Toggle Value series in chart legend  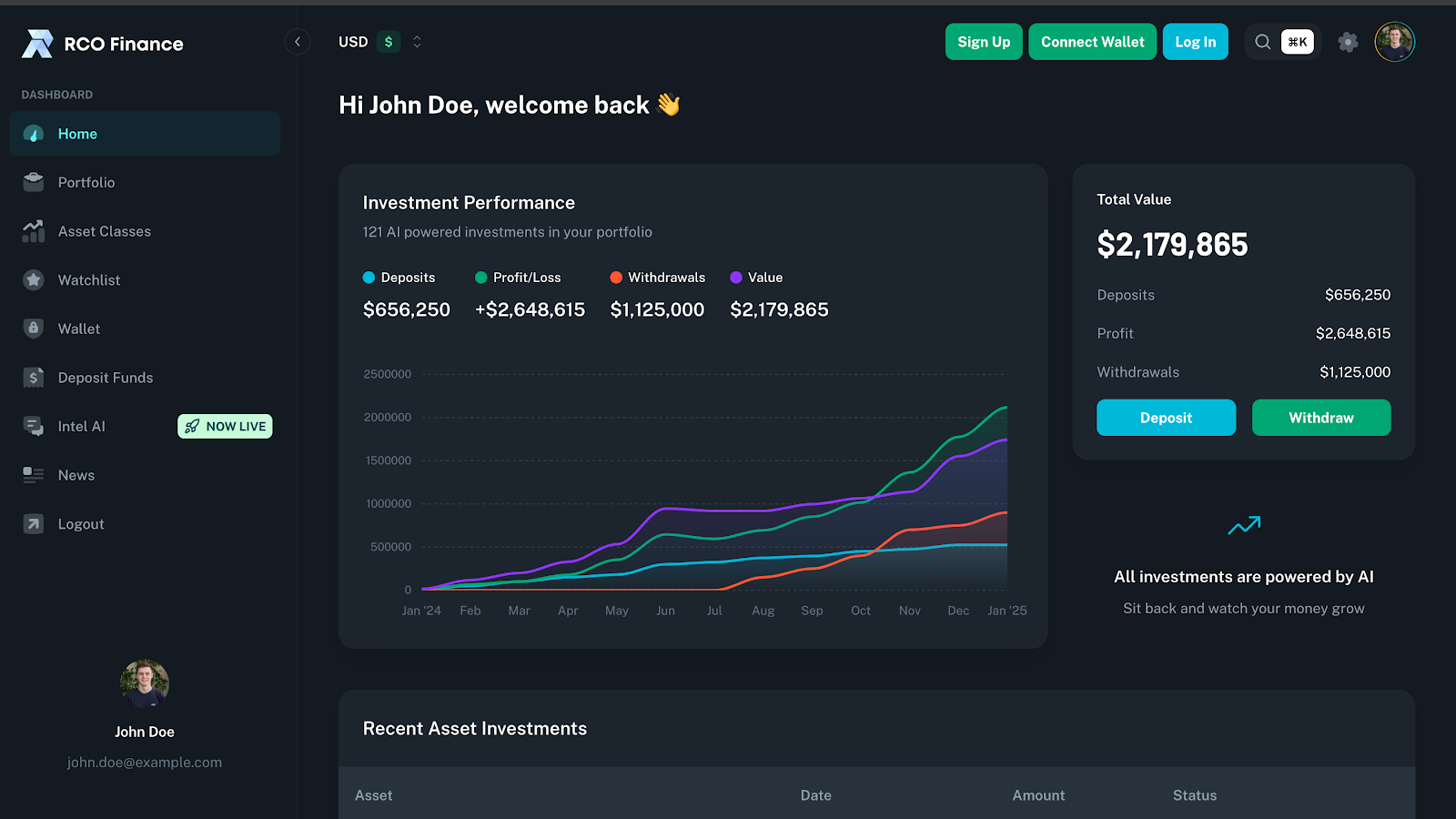coord(756,278)
